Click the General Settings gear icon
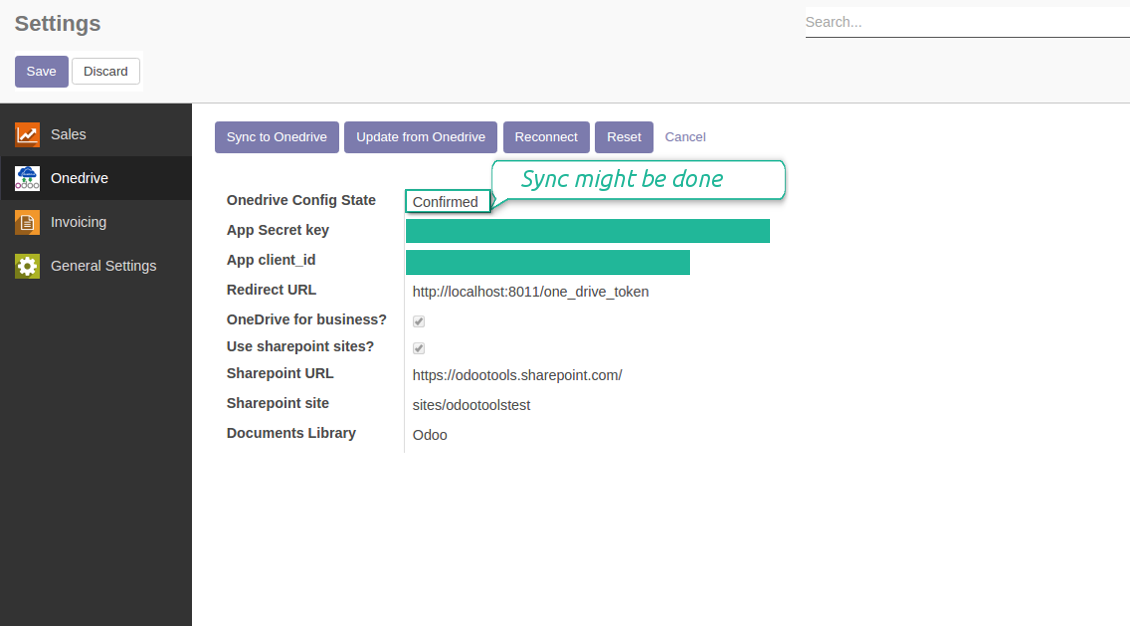The width and height of the screenshot is (1130, 626). point(27,266)
